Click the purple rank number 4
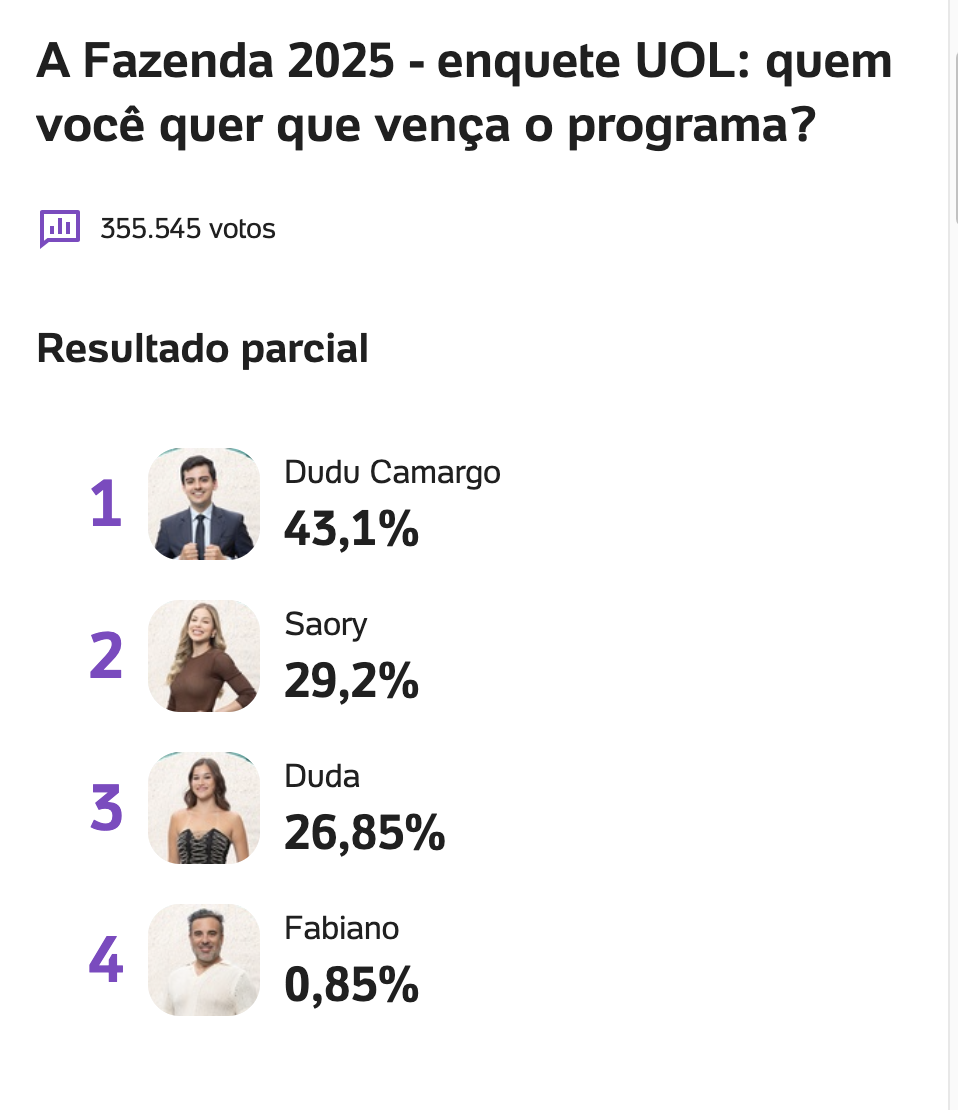 [106, 961]
